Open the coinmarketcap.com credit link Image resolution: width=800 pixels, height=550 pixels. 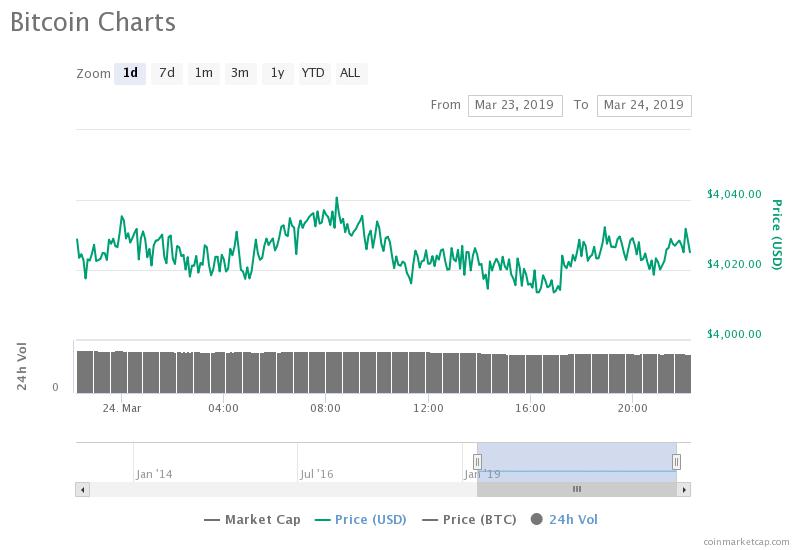(x=745, y=541)
